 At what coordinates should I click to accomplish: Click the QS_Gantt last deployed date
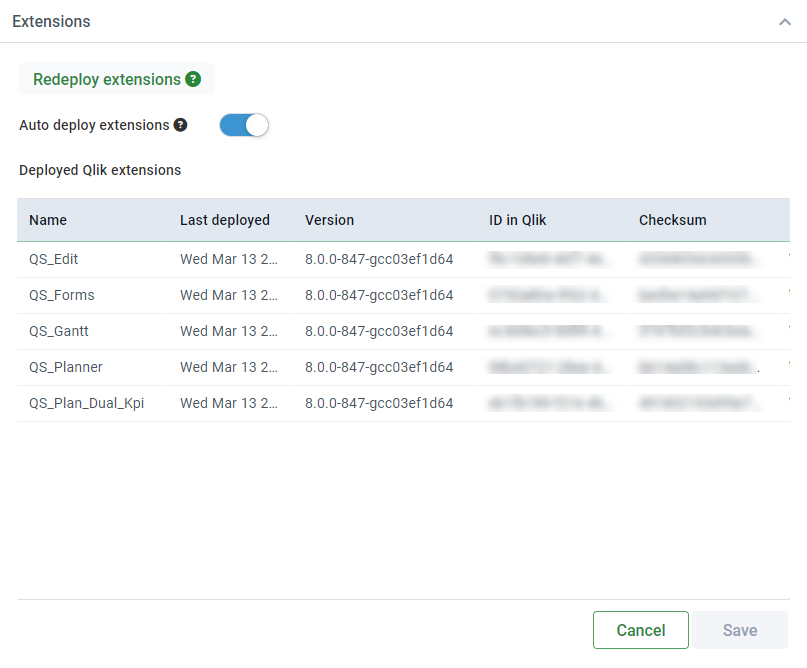[x=229, y=331]
